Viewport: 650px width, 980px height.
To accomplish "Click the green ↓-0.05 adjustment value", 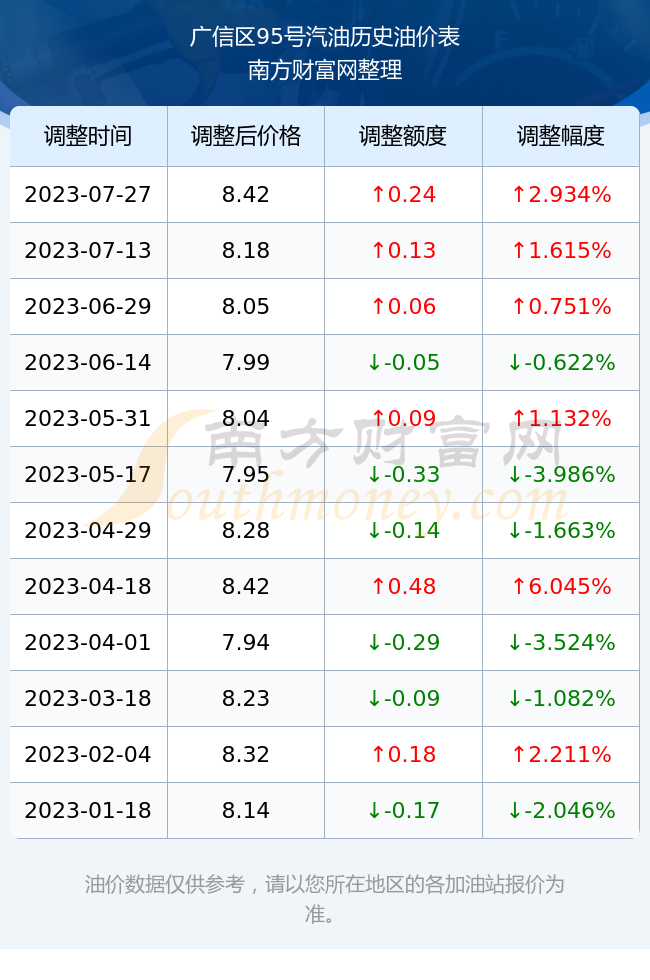I will click(x=403, y=362).
